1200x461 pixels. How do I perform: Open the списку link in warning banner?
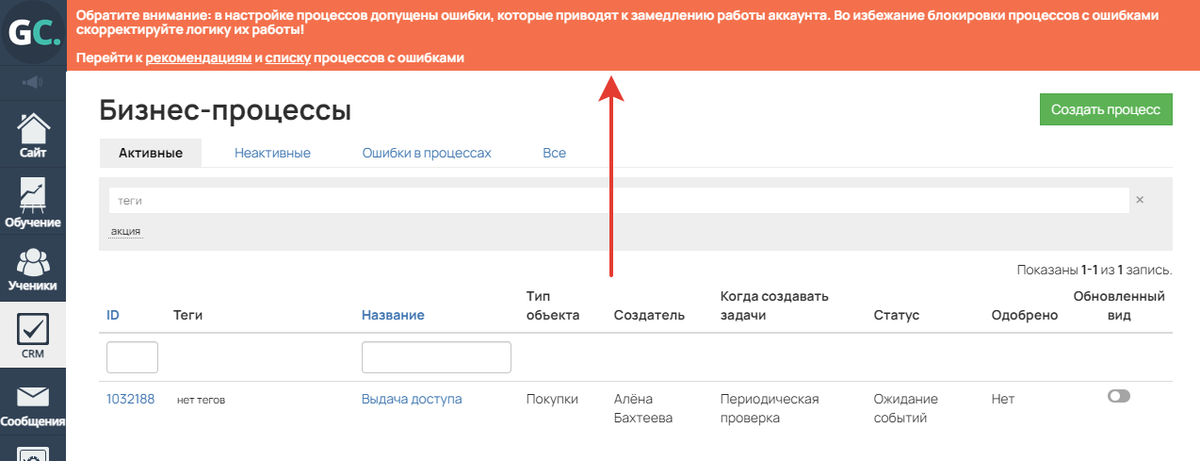coord(287,59)
